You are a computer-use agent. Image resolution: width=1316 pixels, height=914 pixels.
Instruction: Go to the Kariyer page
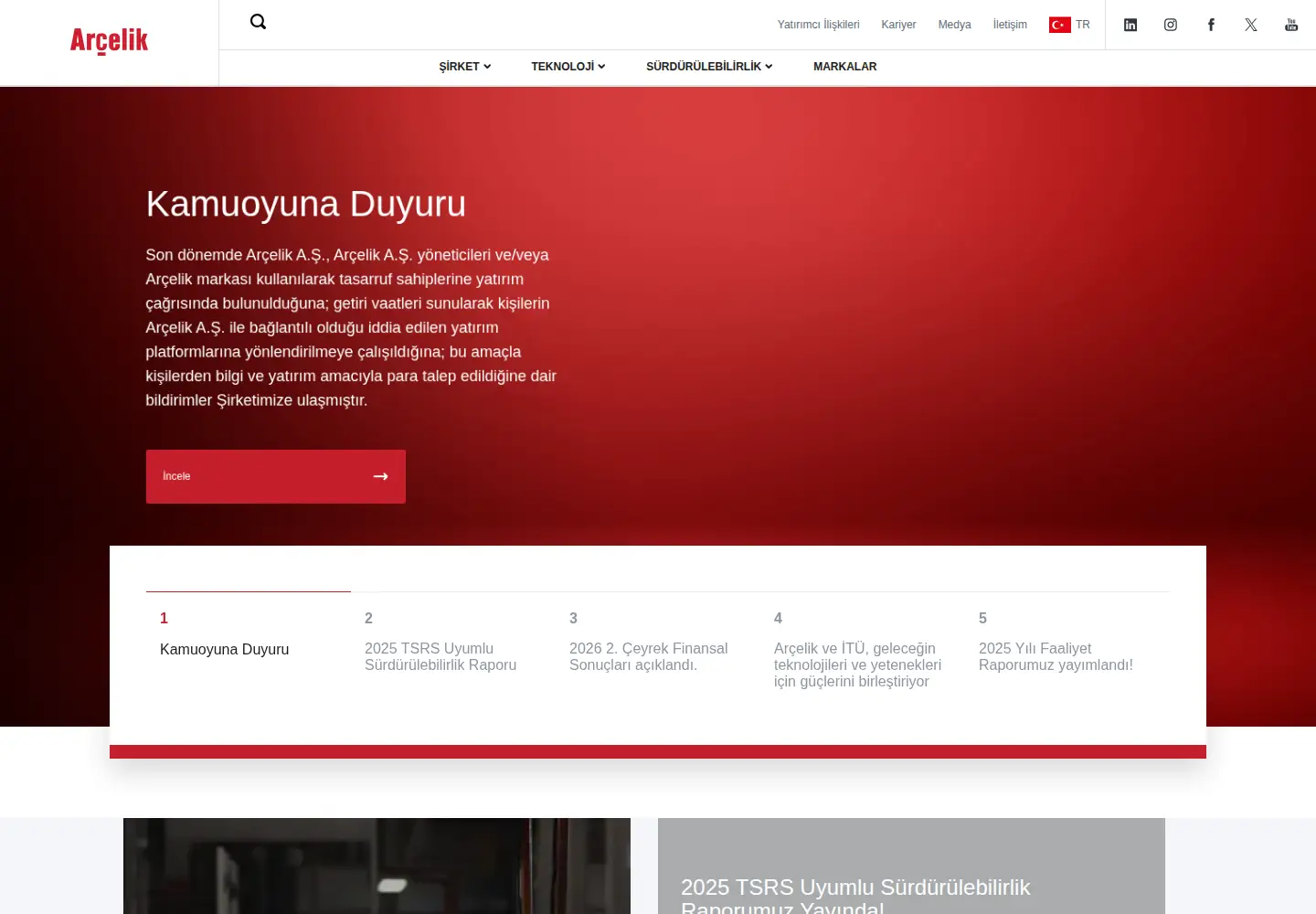[898, 25]
